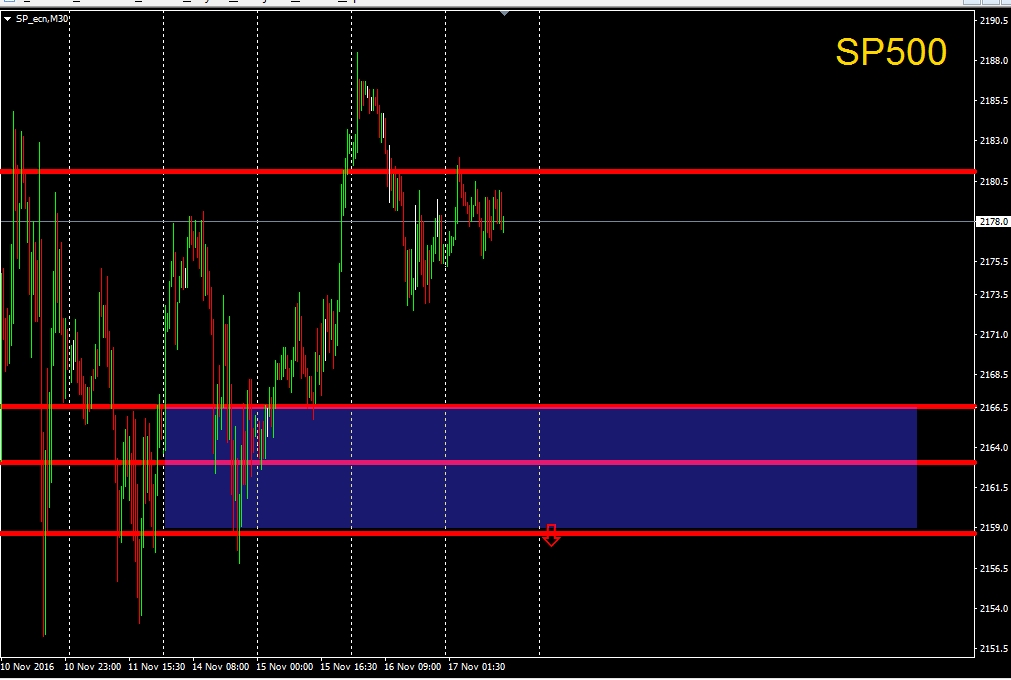The width and height of the screenshot is (1011, 680).
Task: Click the 2161.5 price axis label
Action: (994, 488)
